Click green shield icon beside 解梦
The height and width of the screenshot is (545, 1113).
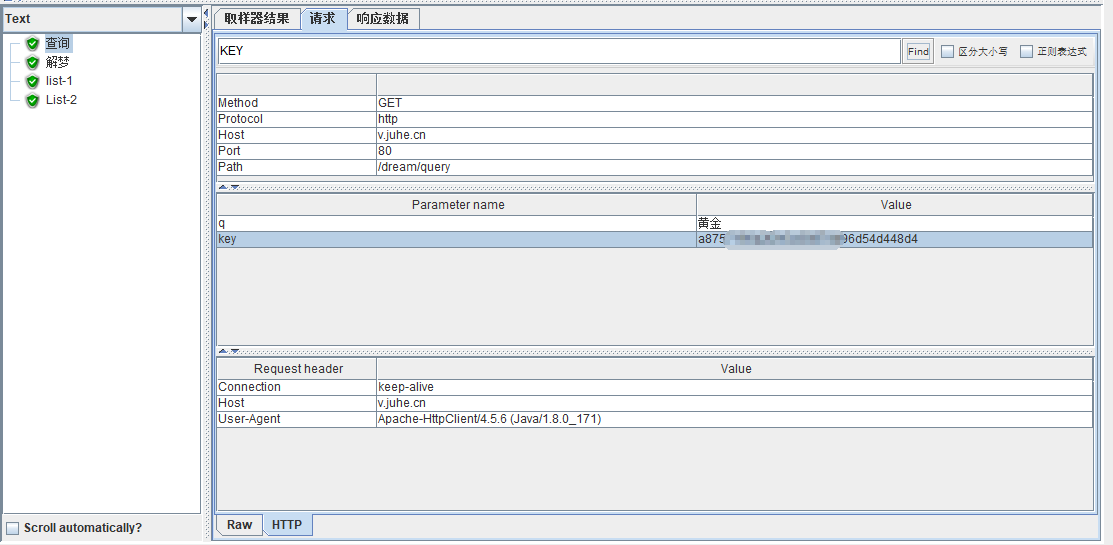tap(32, 63)
